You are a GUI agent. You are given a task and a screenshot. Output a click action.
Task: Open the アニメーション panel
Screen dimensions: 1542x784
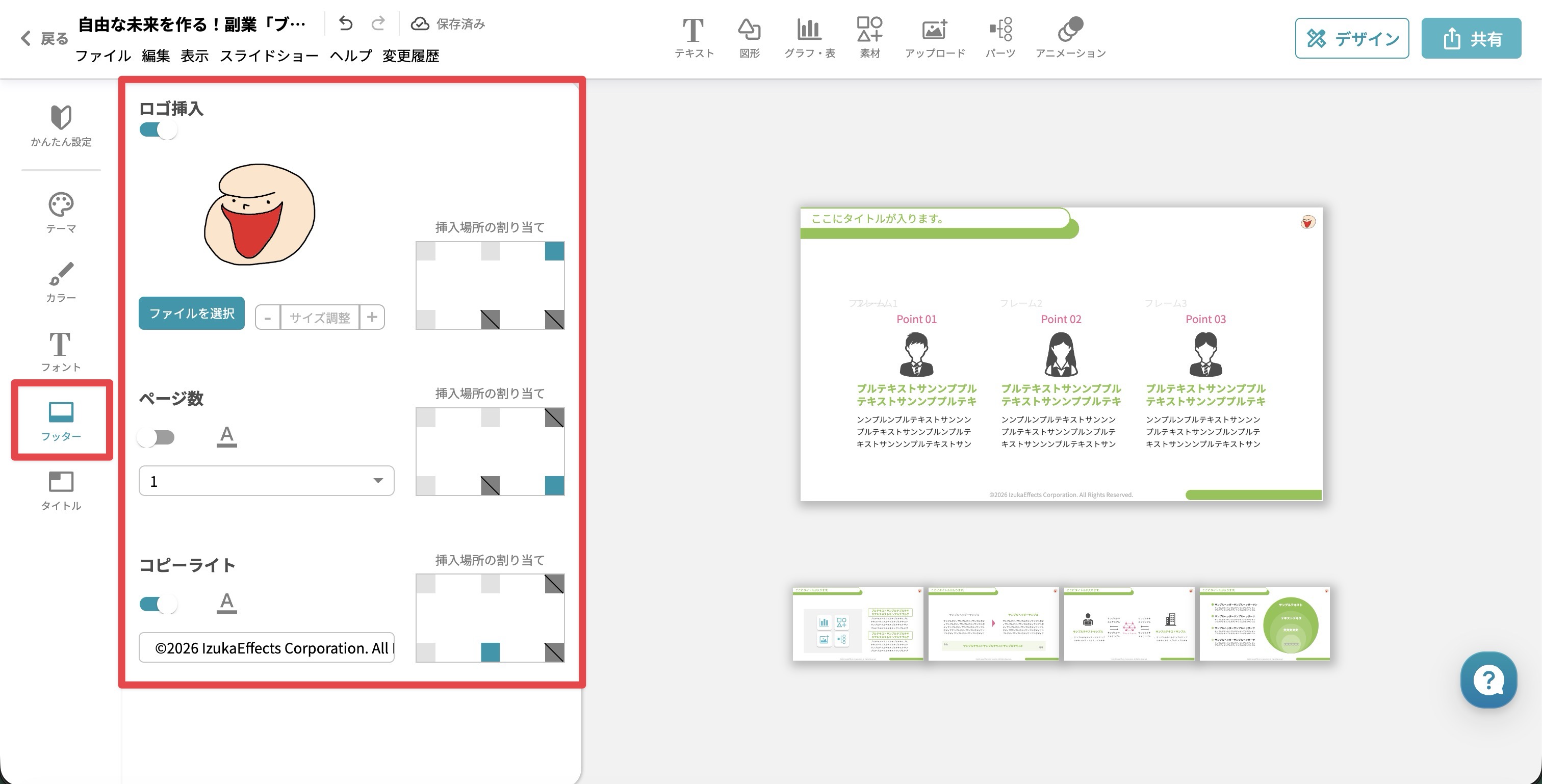tap(1070, 38)
